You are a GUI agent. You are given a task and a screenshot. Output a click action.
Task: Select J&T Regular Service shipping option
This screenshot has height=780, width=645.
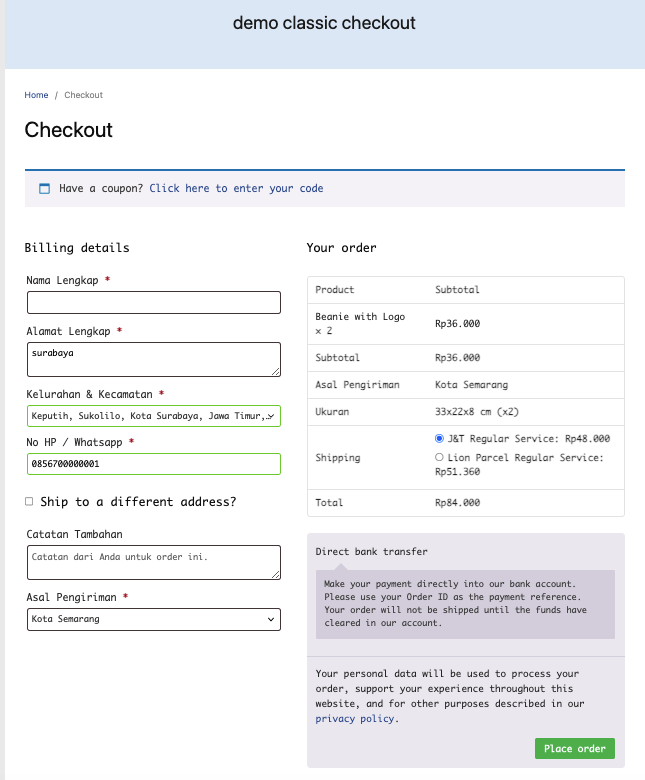click(x=439, y=438)
